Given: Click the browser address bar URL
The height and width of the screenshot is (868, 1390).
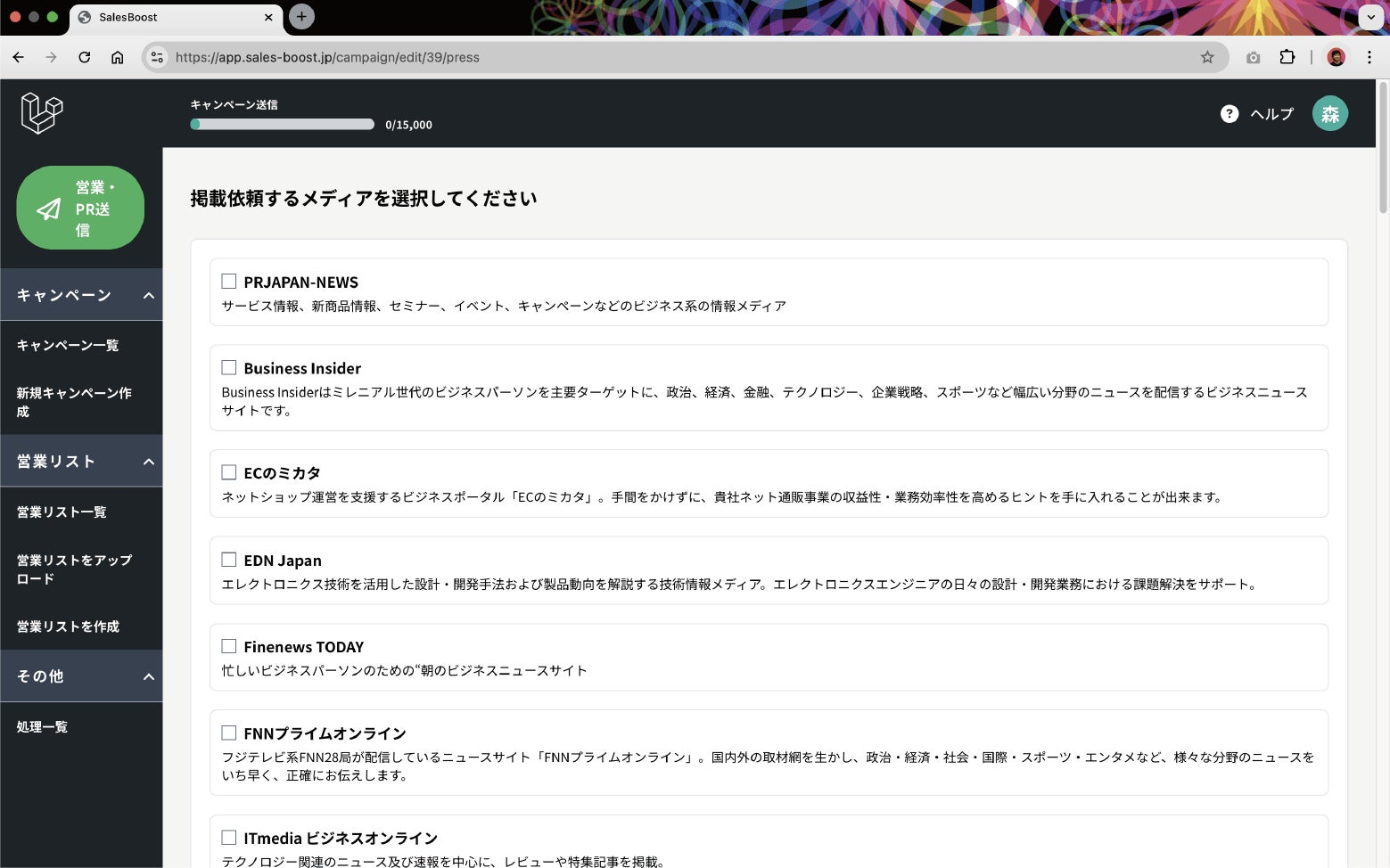Looking at the screenshot, I should pos(327,57).
